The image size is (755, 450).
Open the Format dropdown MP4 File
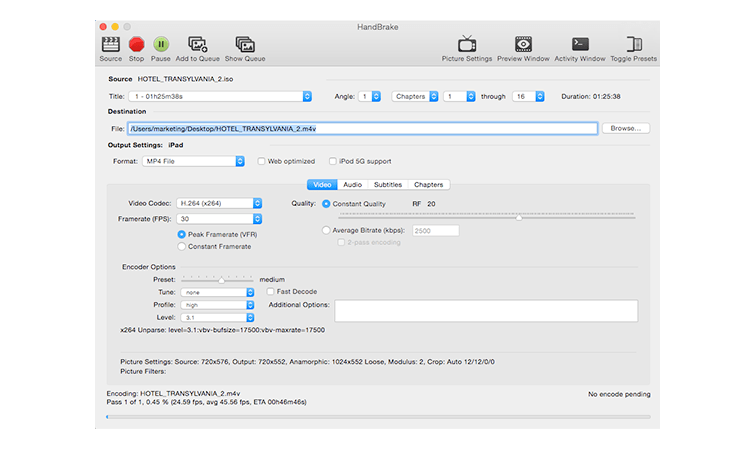pyautogui.click(x=193, y=161)
